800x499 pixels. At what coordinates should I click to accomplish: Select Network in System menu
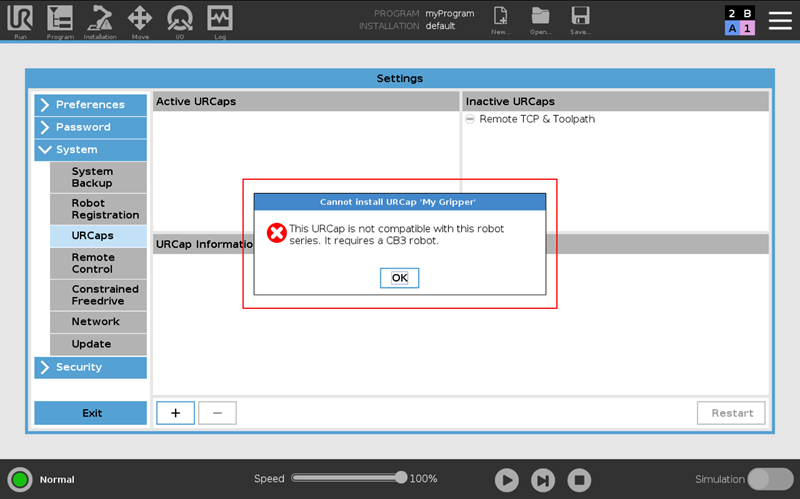98,321
